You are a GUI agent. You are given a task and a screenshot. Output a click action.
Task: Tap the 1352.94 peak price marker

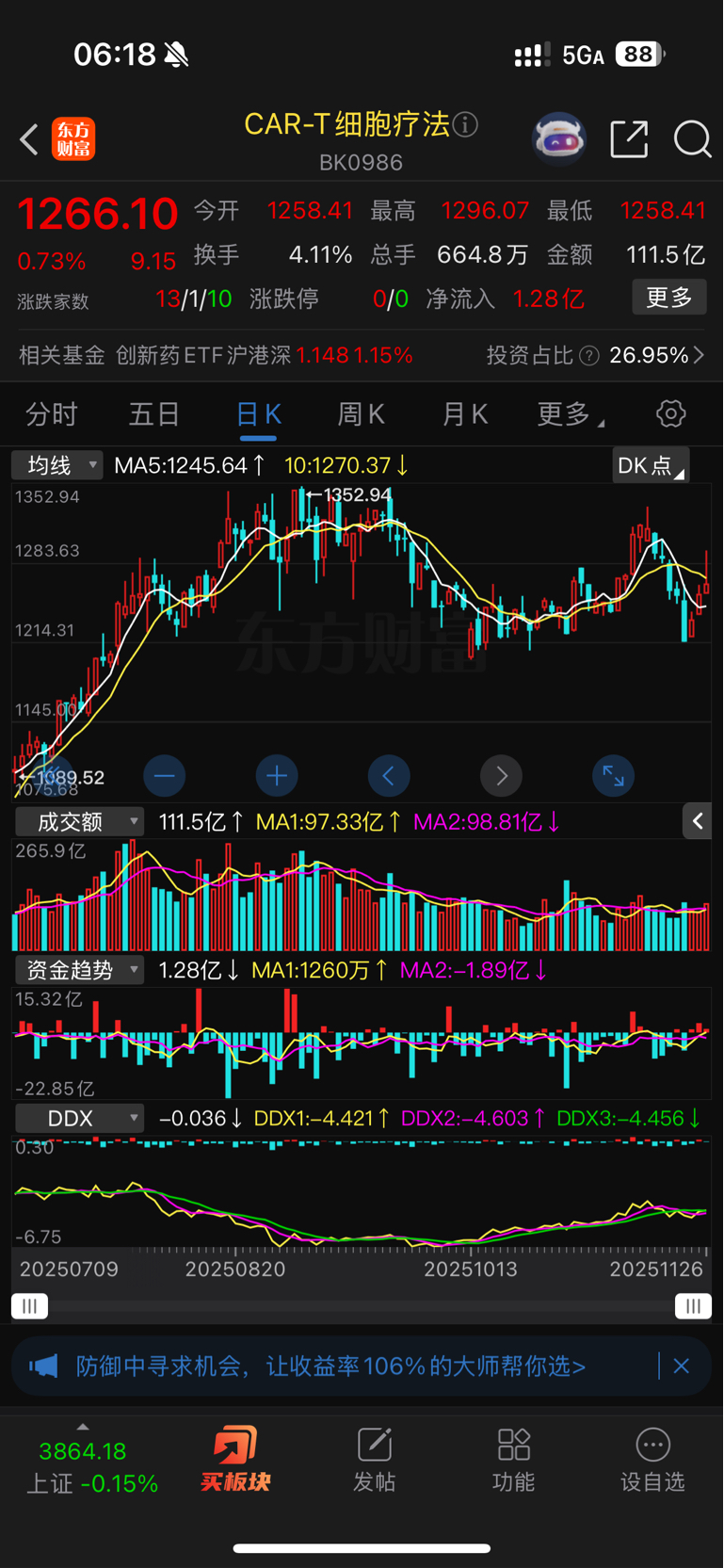point(349,494)
